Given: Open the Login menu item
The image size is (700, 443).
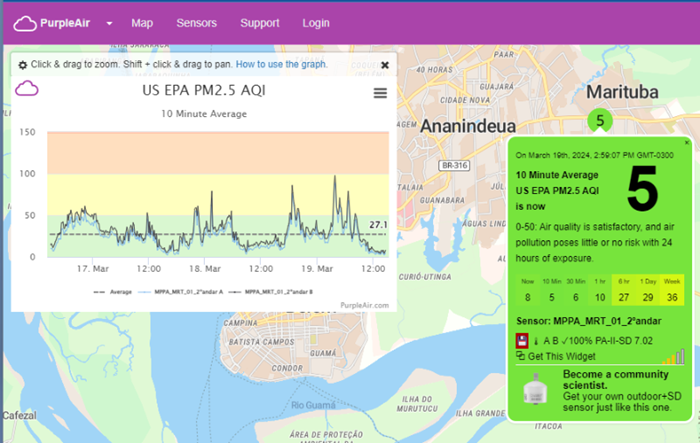Looking at the screenshot, I should tap(316, 23).
